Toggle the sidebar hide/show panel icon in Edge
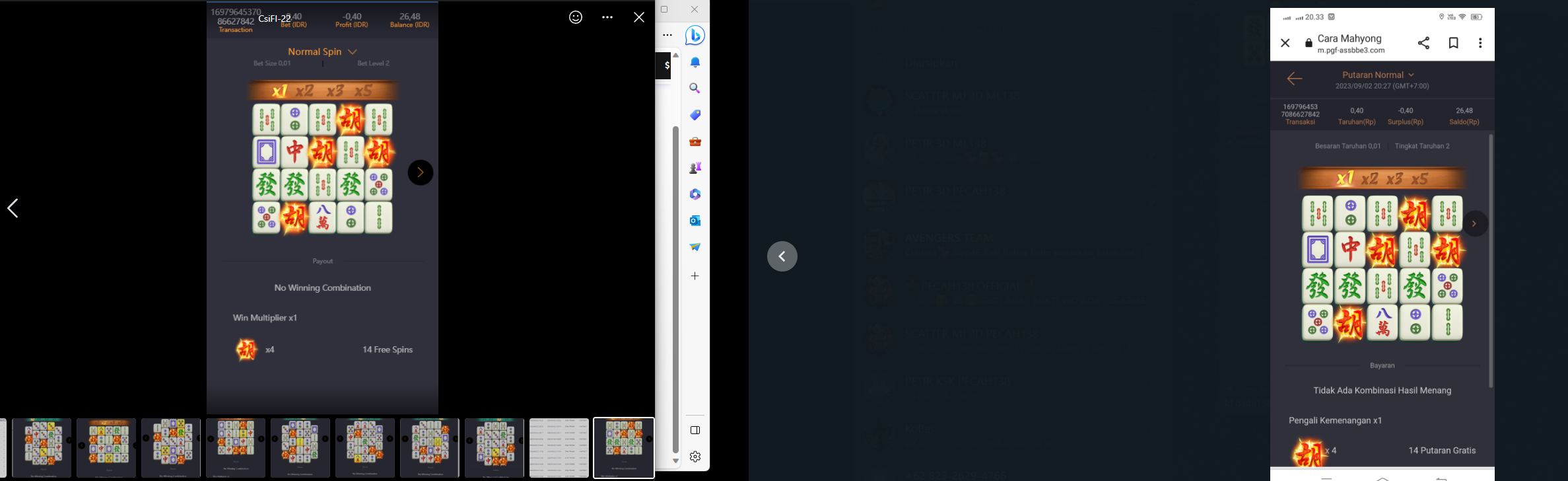Screen dimensions: 1568x481 point(695,430)
